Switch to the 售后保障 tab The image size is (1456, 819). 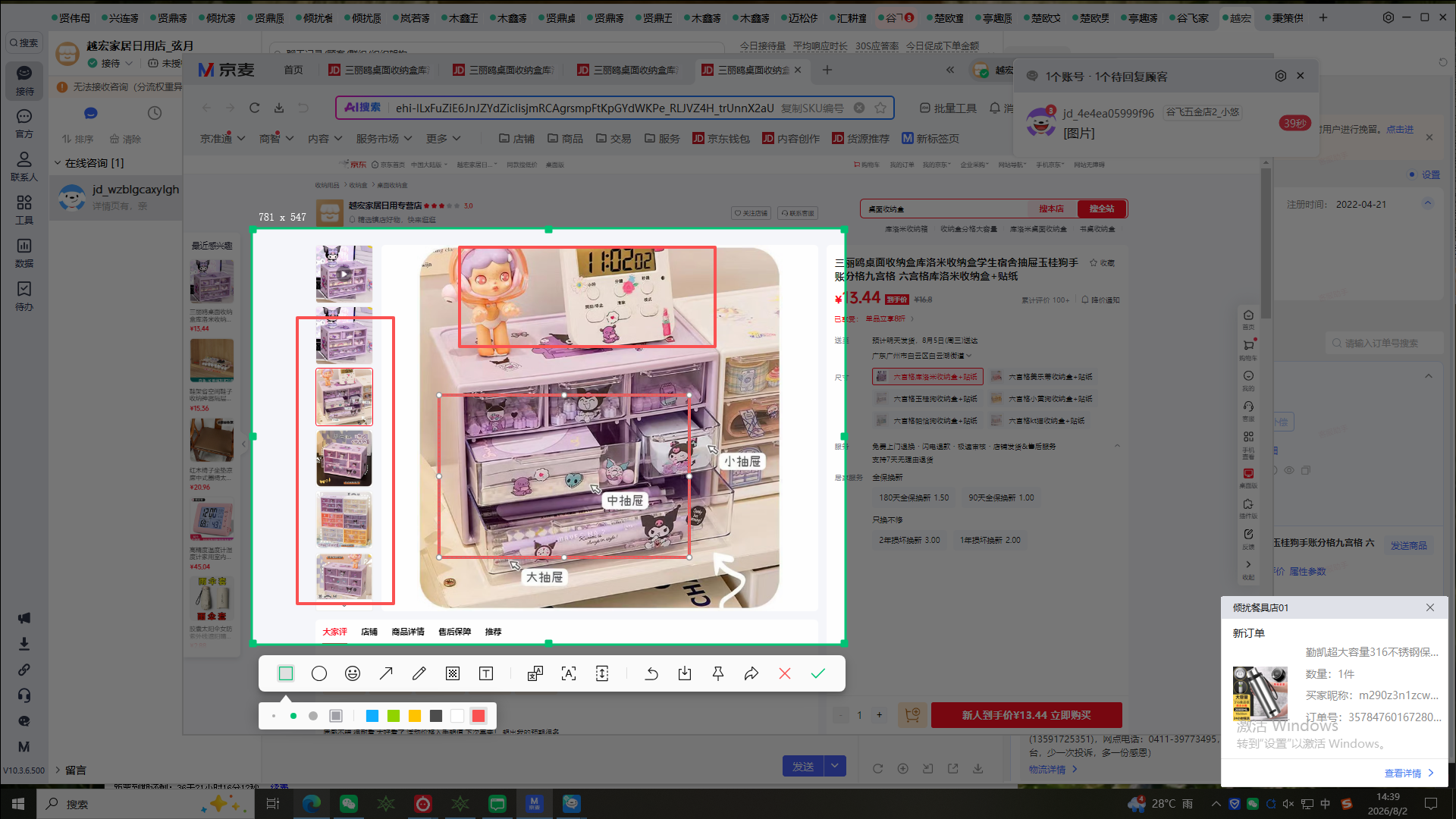click(454, 632)
